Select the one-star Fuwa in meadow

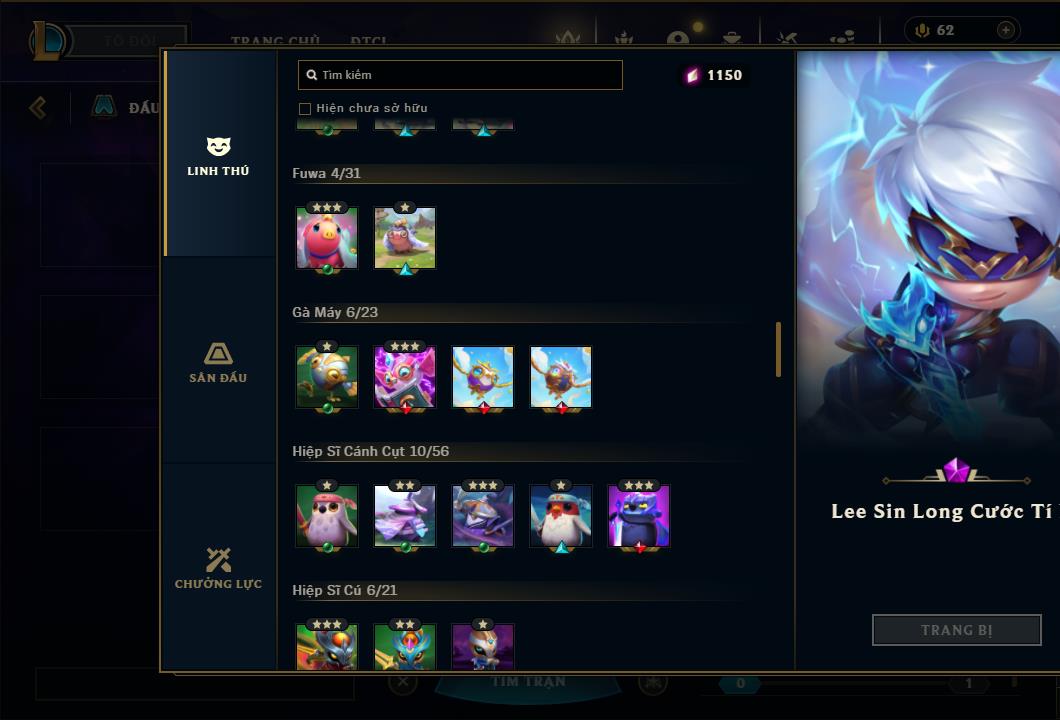click(x=405, y=238)
